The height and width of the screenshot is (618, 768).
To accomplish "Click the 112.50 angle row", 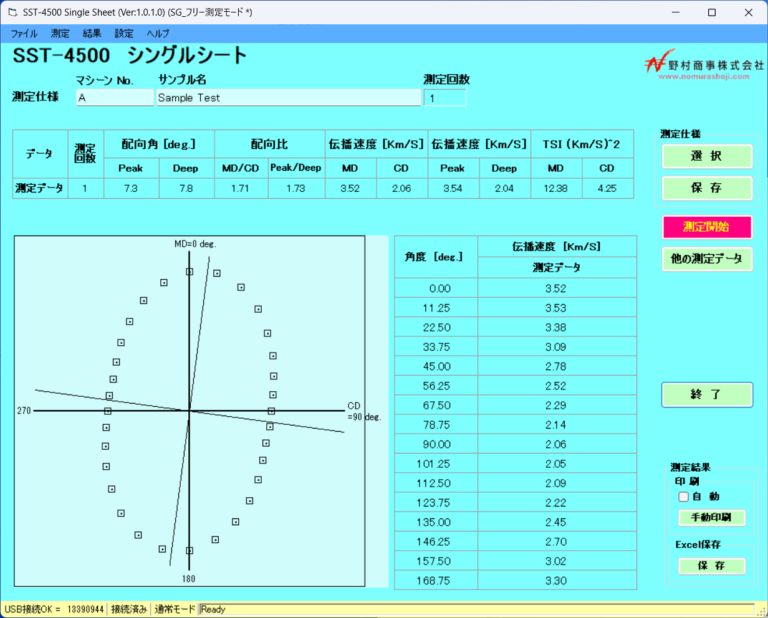I will tap(515, 483).
